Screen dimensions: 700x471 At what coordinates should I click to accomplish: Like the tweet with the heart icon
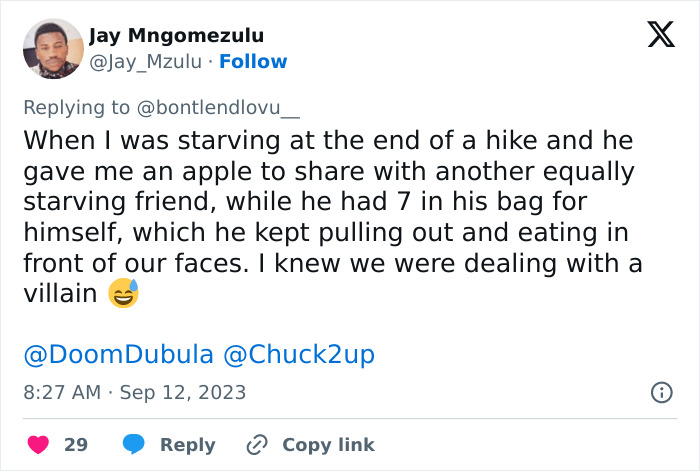point(37,444)
